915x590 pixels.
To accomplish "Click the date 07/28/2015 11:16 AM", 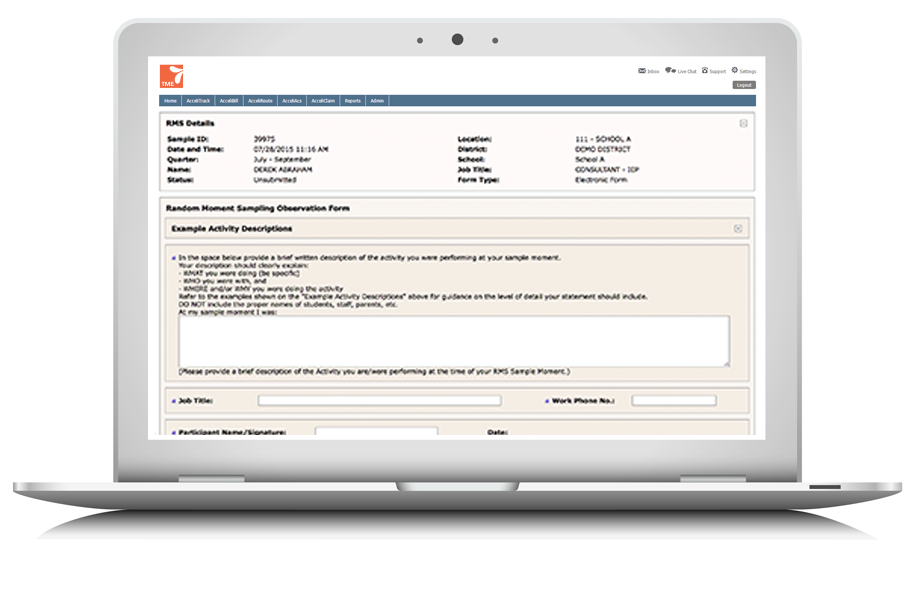I will coord(291,149).
